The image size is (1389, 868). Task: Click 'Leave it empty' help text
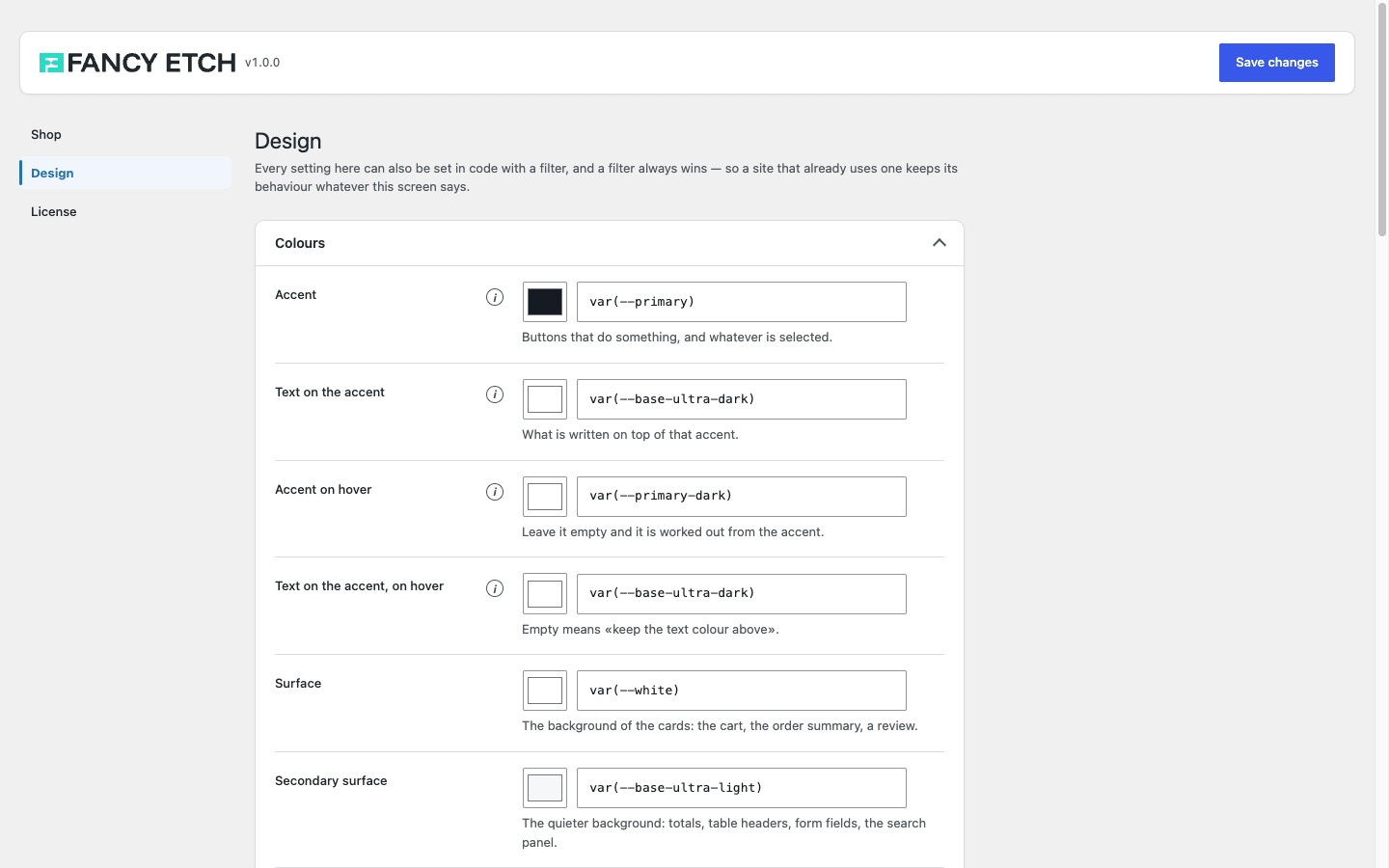click(673, 532)
